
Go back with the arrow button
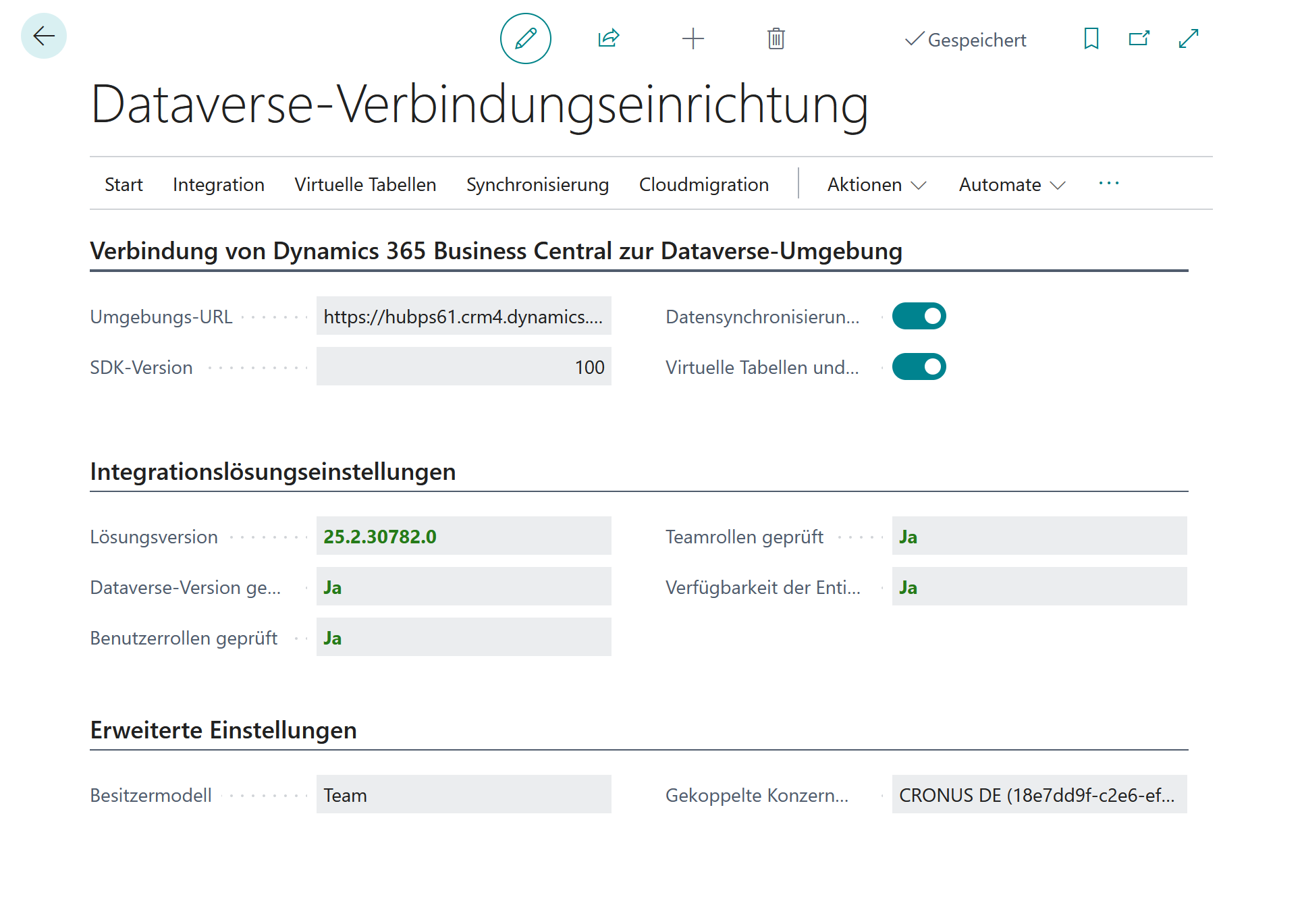click(x=44, y=36)
